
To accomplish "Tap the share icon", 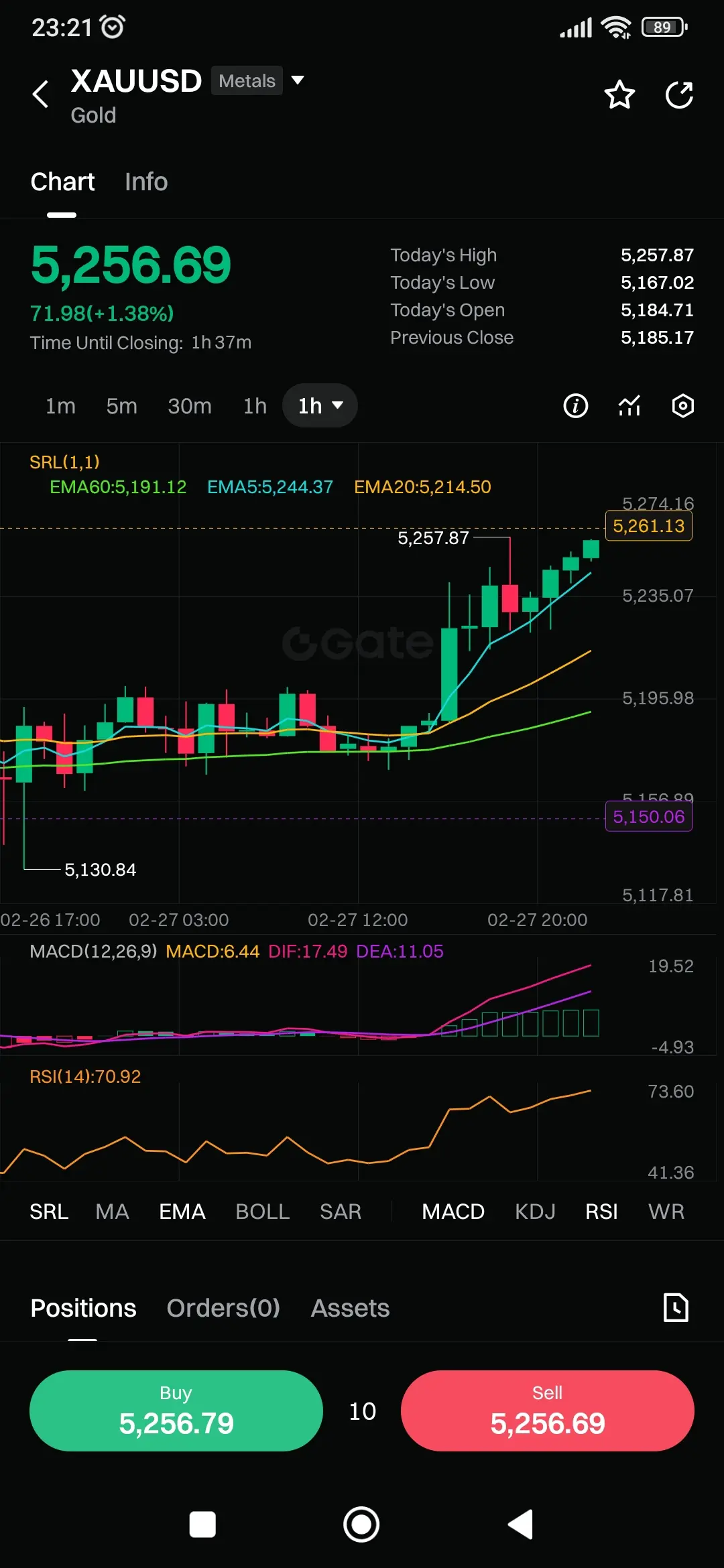I will coord(679,94).
